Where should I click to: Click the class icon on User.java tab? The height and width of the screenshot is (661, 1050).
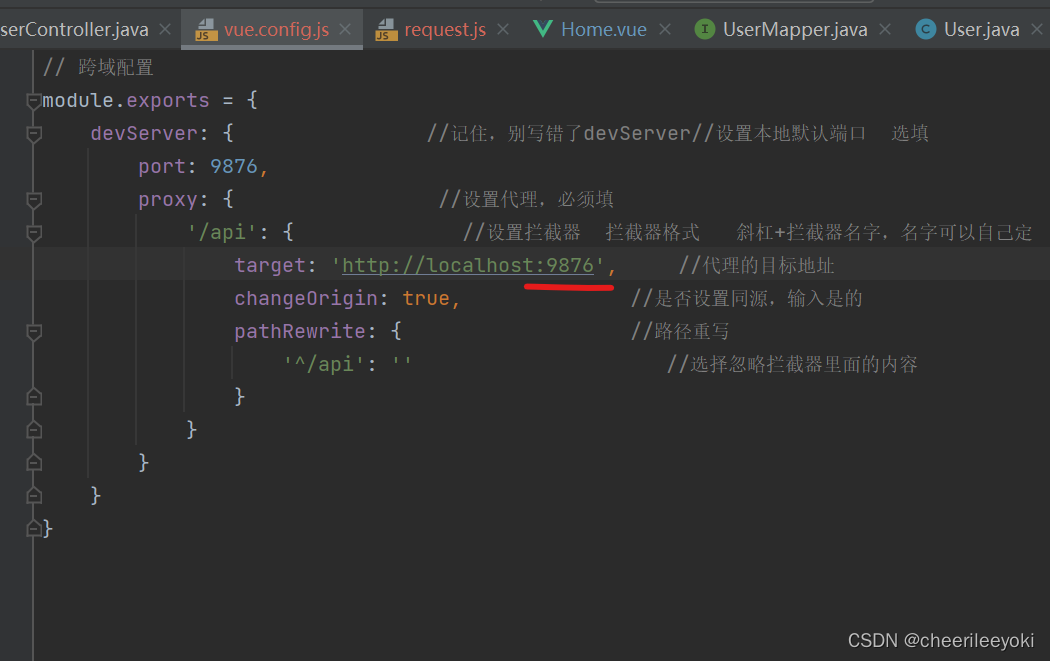pyautogui.click(x=925, y=29)
